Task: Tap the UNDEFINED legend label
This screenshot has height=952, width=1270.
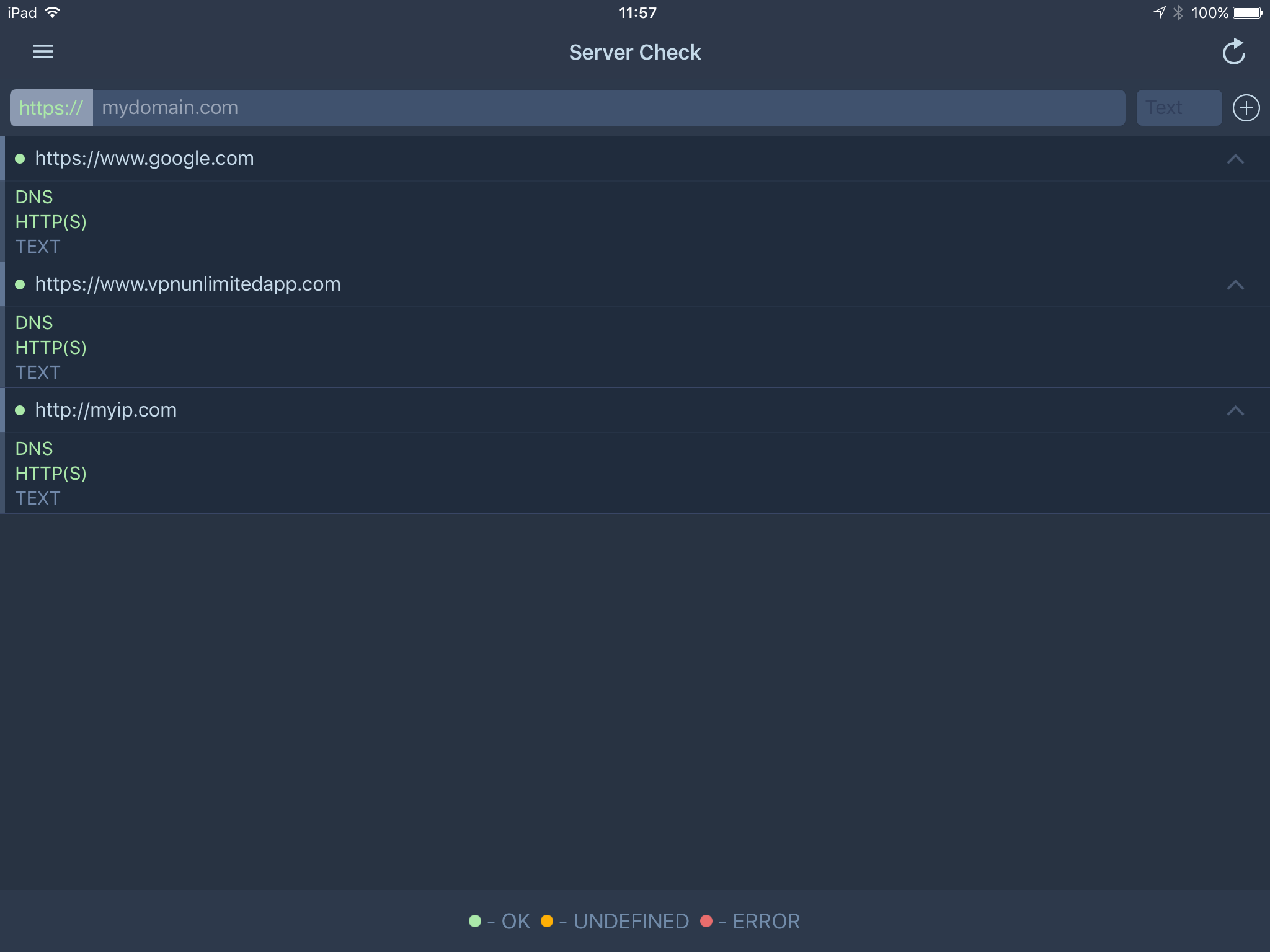Action: click(631, 922)
